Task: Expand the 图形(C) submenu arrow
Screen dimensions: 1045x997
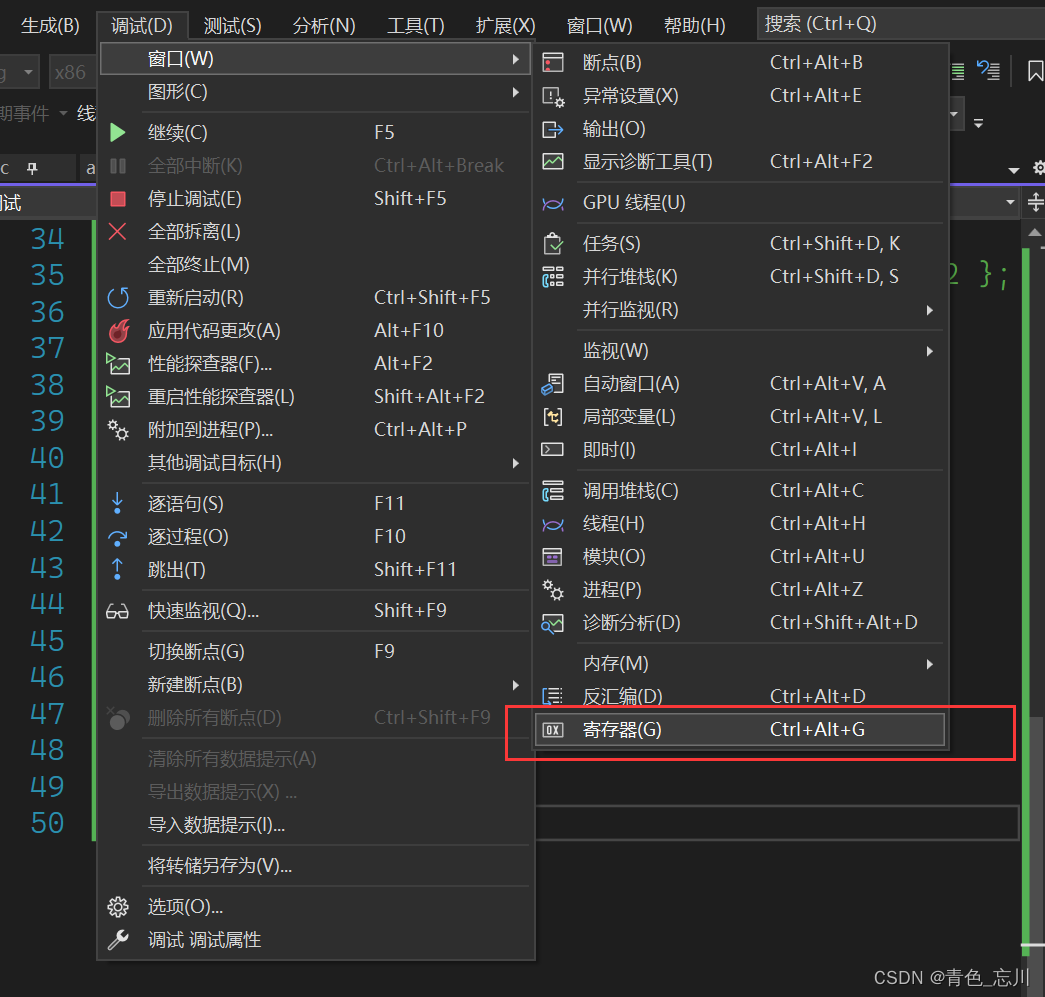Action: (x=516, y=92)
